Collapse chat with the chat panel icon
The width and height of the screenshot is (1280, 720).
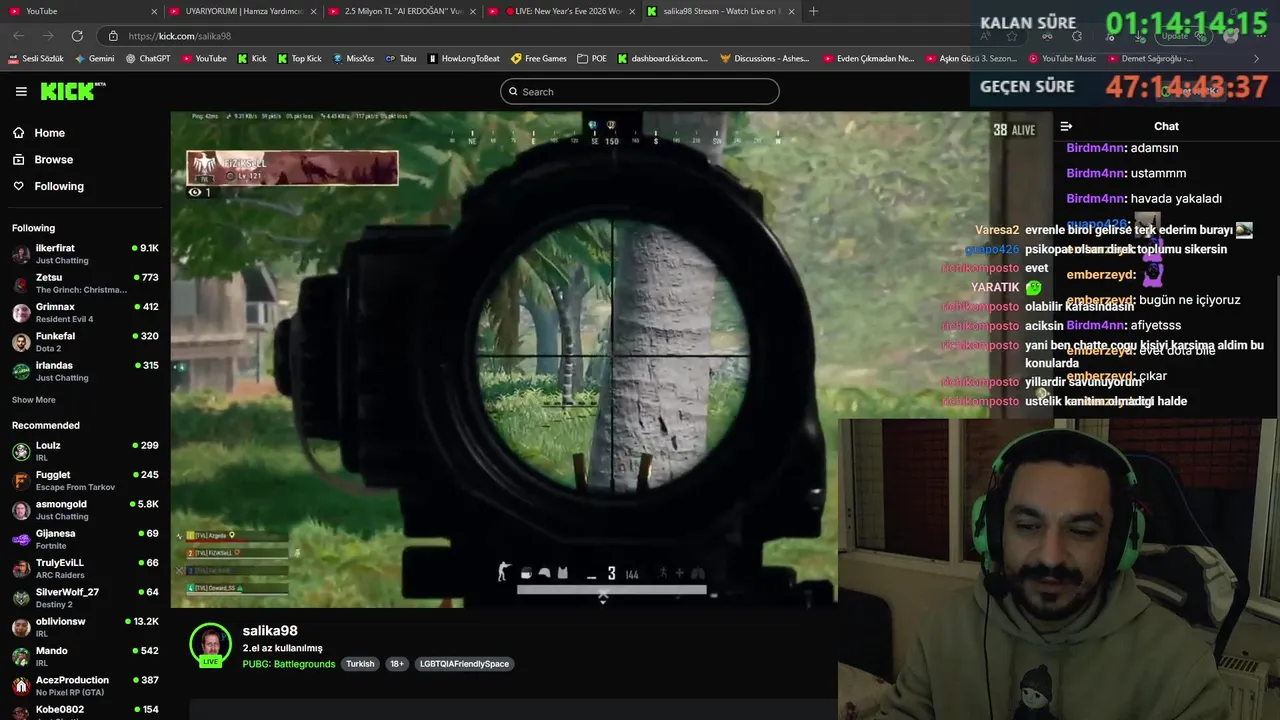coord(1066,126)
